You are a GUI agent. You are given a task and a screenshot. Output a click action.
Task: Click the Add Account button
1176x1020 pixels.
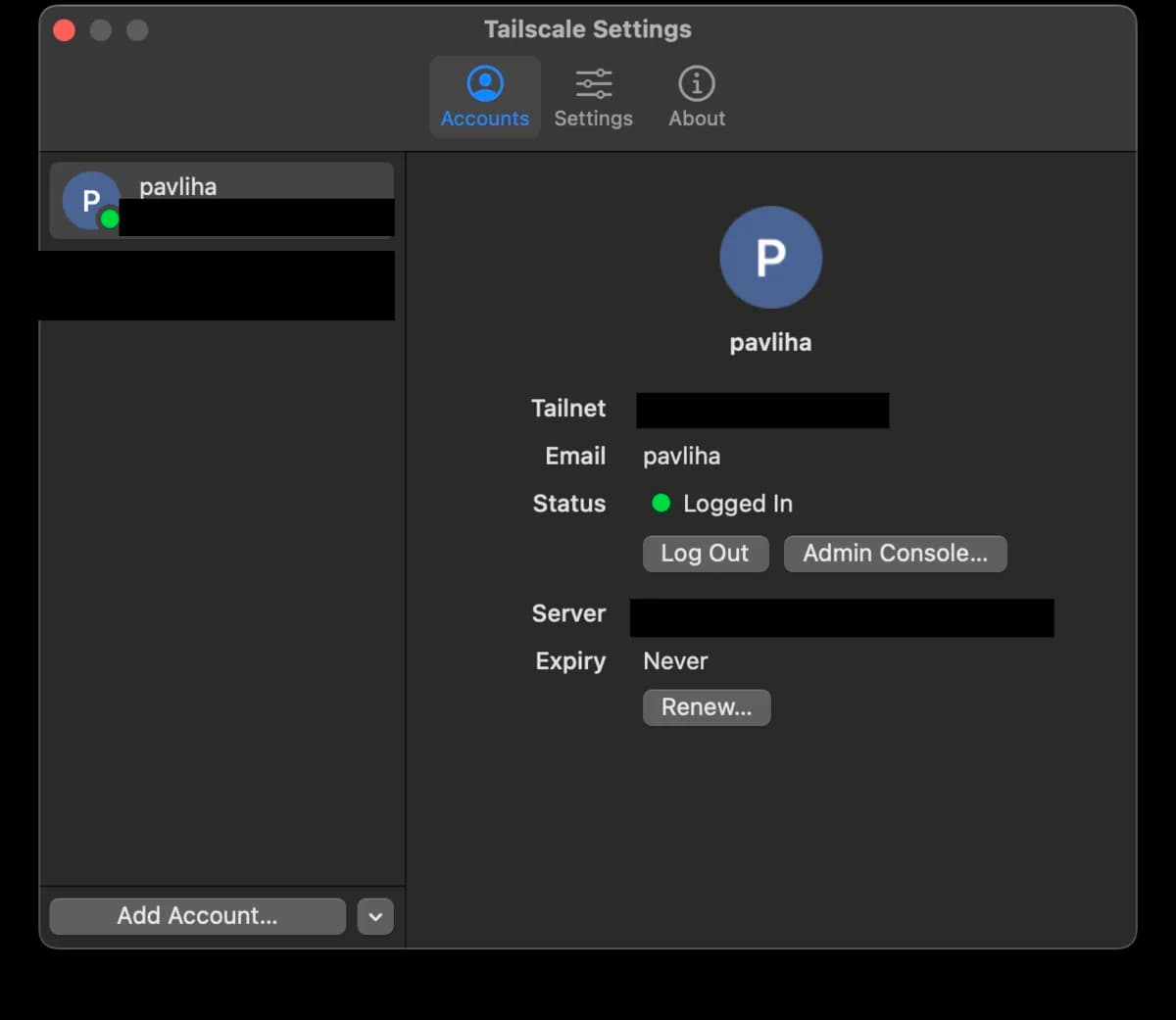click(x=197, y=916)
